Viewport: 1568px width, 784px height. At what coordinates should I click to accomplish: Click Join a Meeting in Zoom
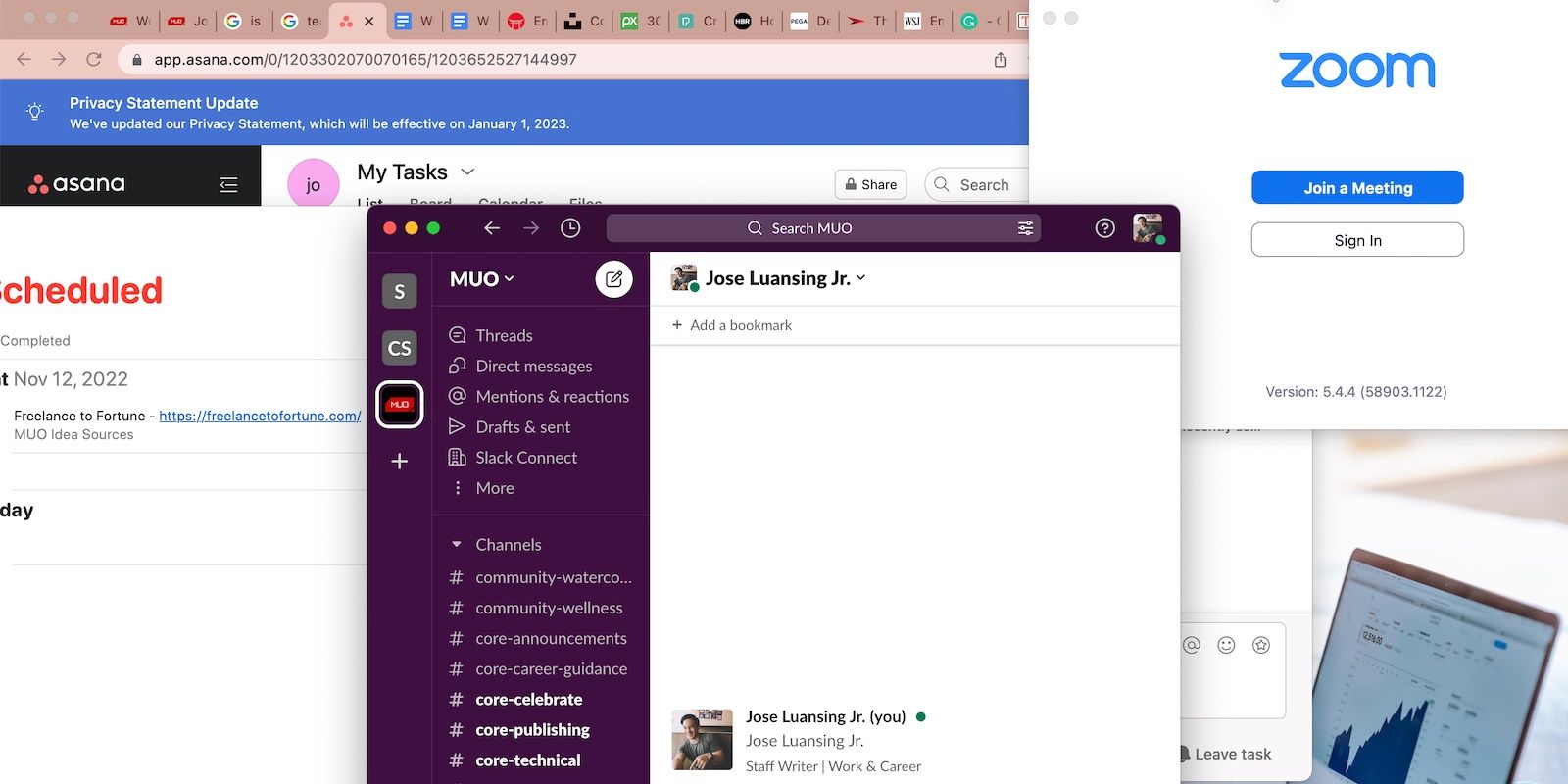[1357, 188]
